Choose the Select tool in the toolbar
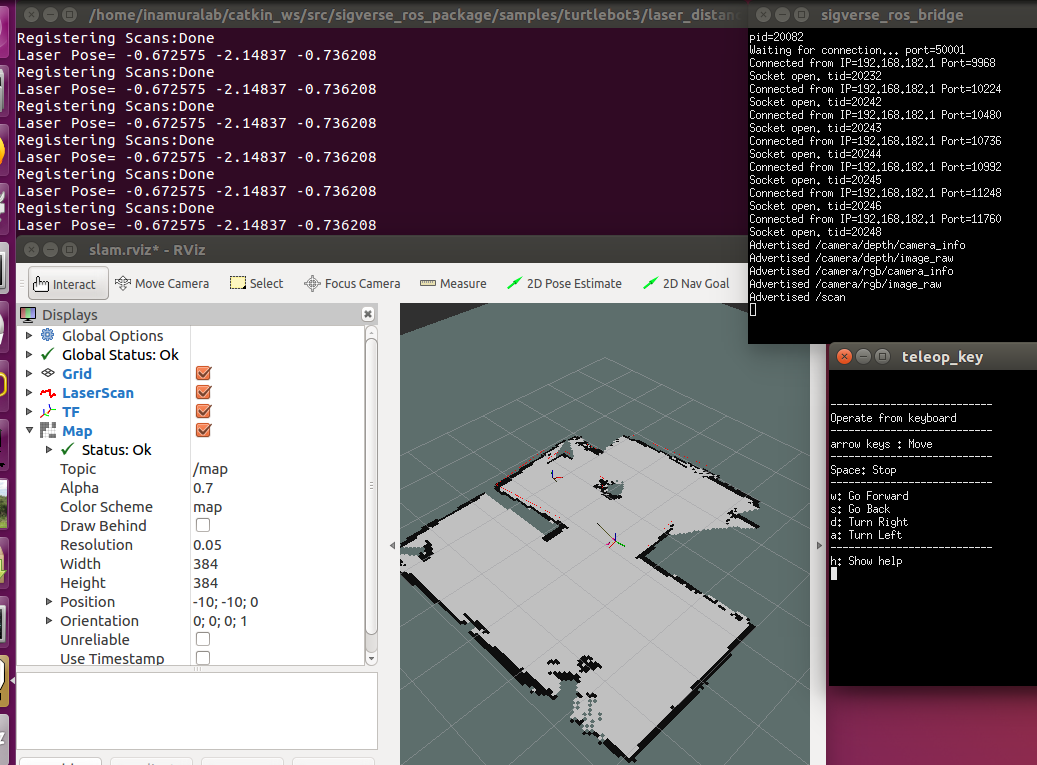The image size is (1037, 765). click(x=257, y=284)
